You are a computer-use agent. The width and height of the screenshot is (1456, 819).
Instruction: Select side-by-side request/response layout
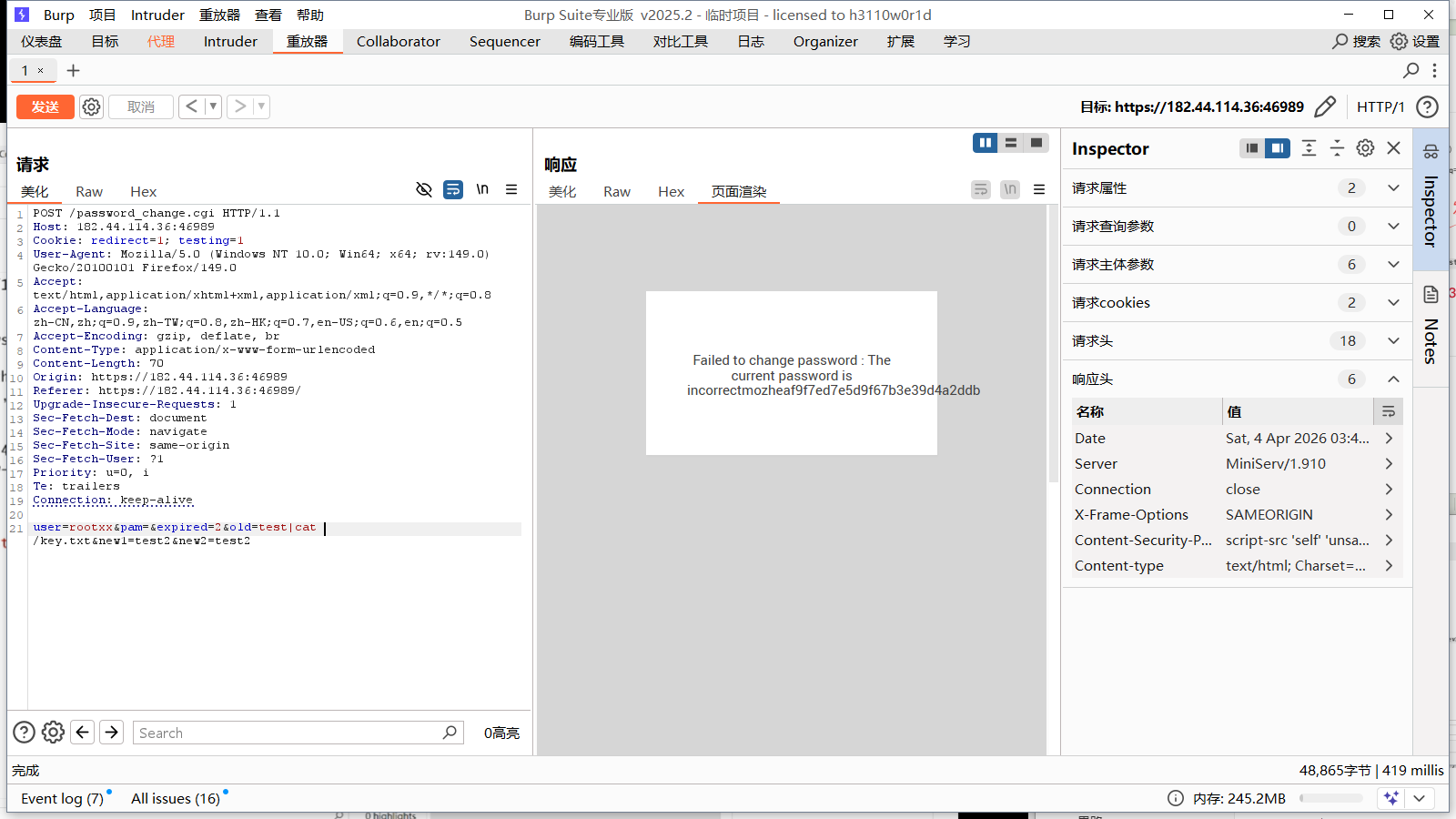coord(986,143)
